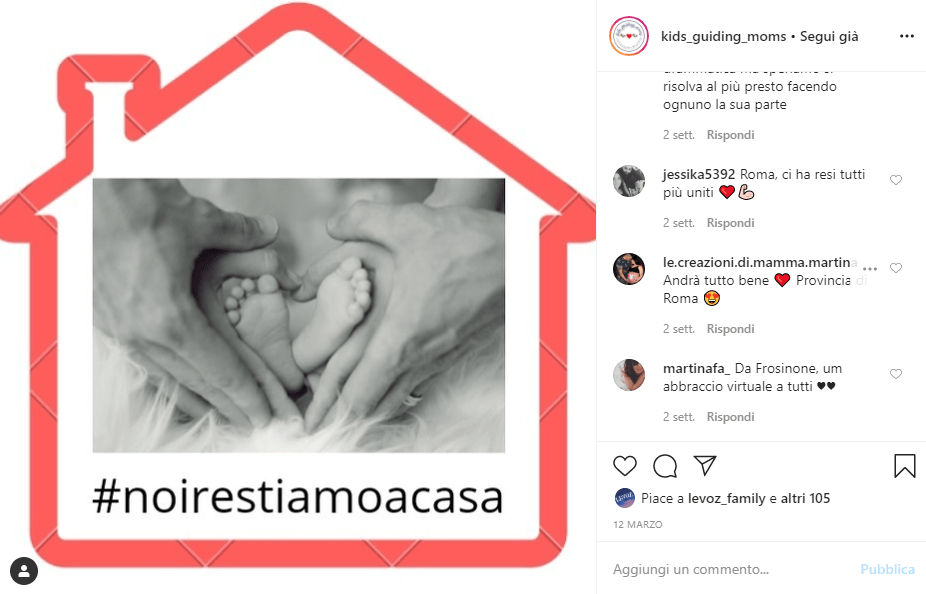Image resolution: width=926 pixels, height=594 pixels.
Task: Open the kids_guiding_moms username link
Action: 723,37
